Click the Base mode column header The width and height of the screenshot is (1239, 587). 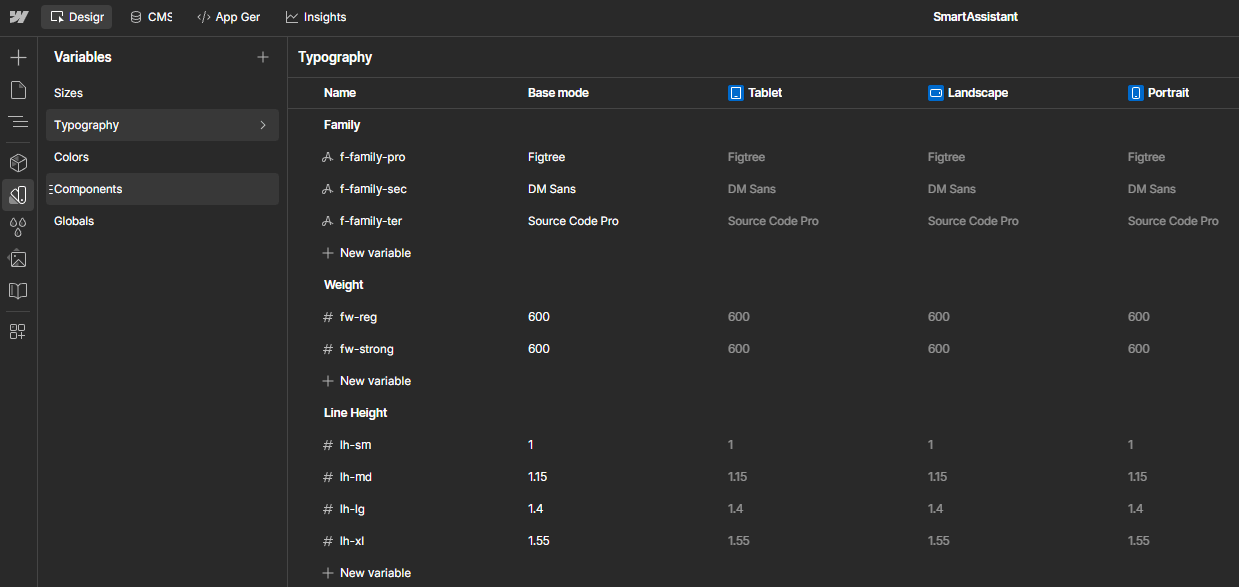point(558,93)
